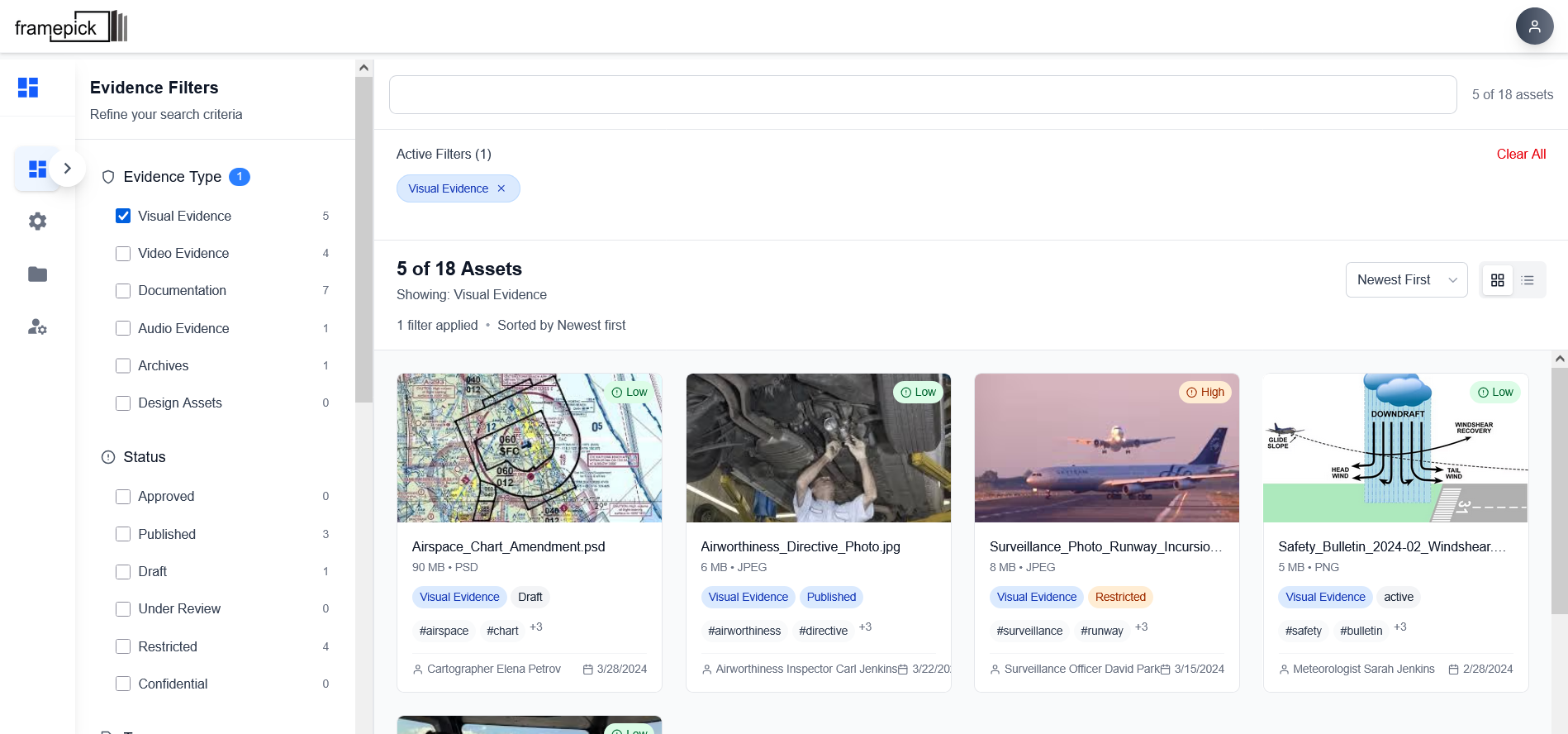This screenshot has width=1568, height=734.
Task: Remove the Visual Evidence filter chip
Action: (x=501, y=188)
